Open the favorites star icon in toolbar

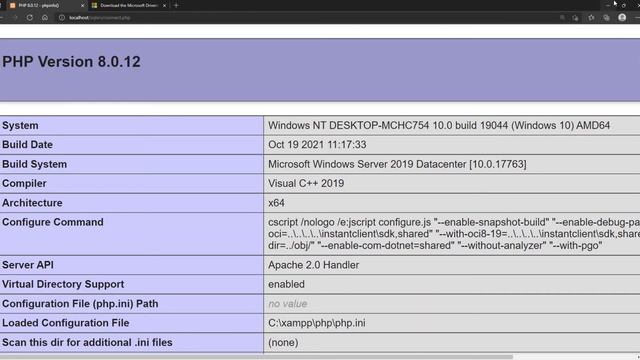tap(591, 18)
